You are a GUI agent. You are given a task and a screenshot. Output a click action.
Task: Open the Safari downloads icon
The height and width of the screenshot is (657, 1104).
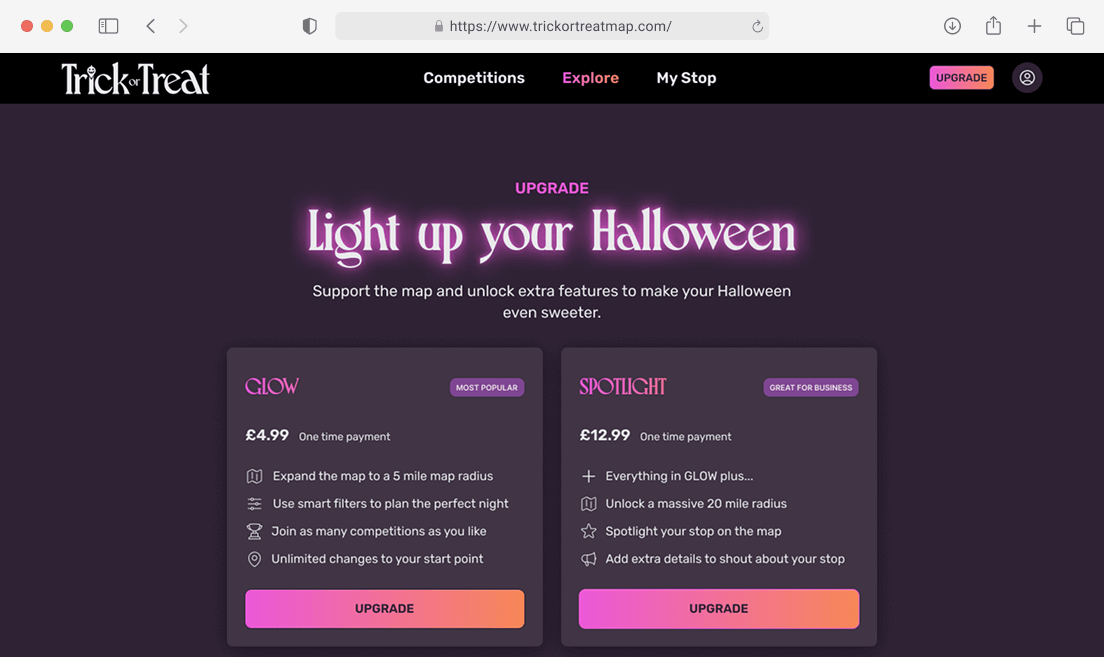click(x=952, y=25)
